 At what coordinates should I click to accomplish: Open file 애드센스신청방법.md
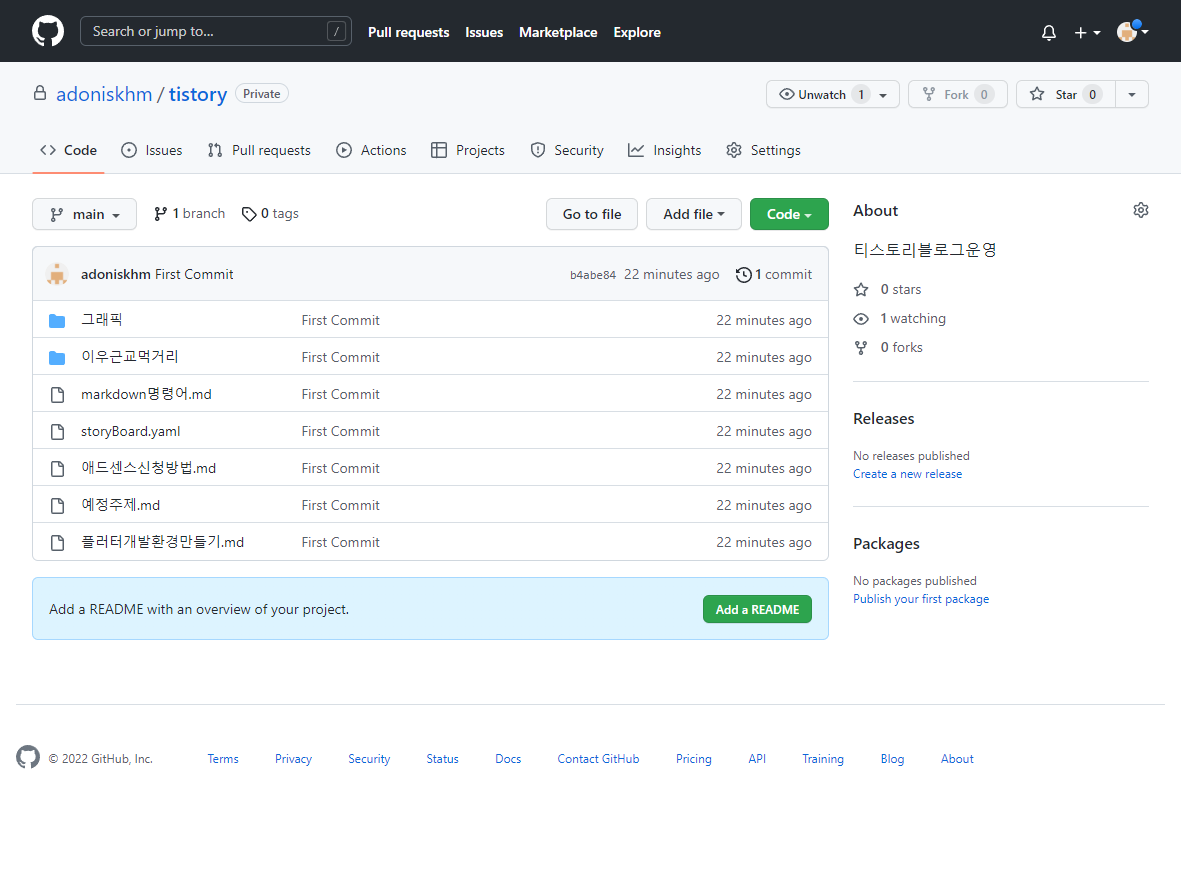click(148, 467)
